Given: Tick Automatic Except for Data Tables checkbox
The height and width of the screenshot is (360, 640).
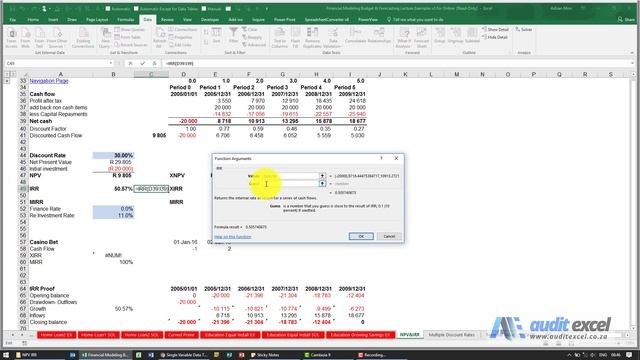Looking at the screenshot, I should pos(136,8).
